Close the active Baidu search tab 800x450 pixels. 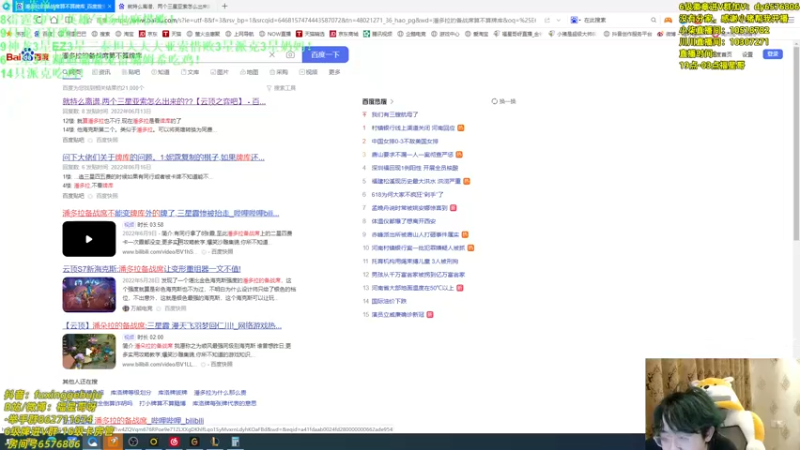click(109, 6)
